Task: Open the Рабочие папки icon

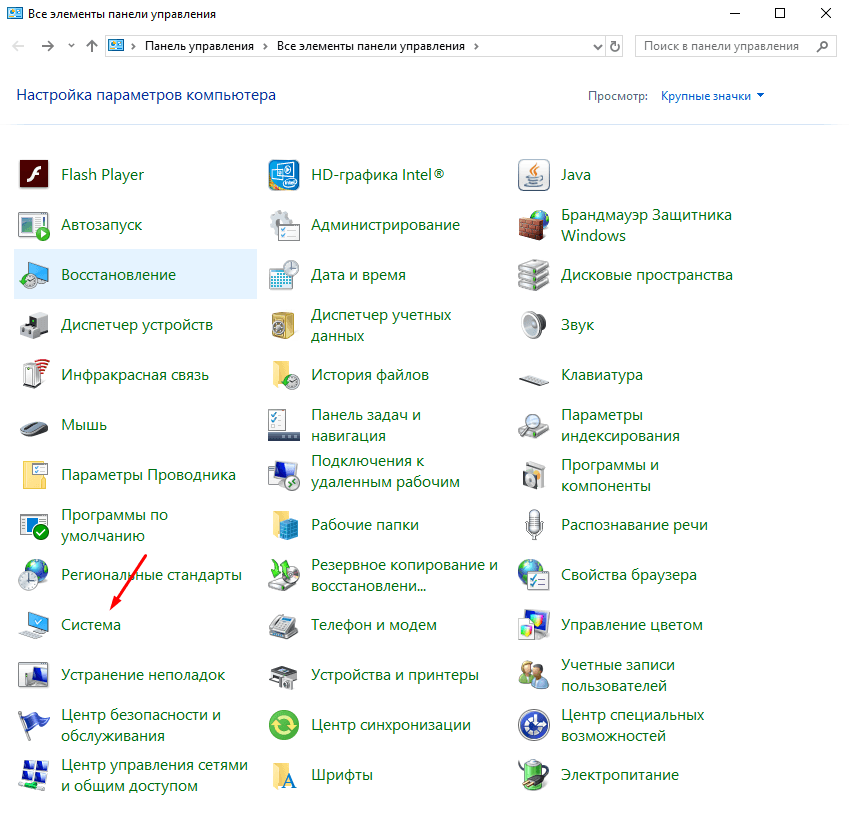Action: 284,525
